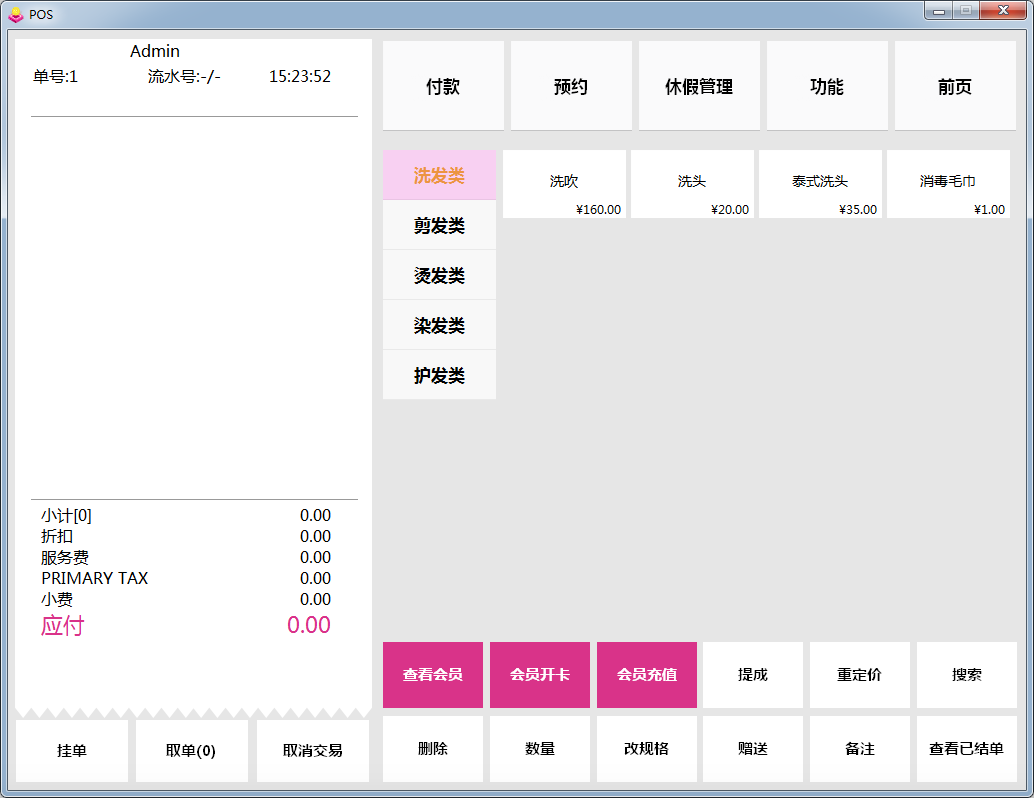Click the 付款 payment button
The height and width of the screenshot is (798, 1034).
(x=443, y=87)
